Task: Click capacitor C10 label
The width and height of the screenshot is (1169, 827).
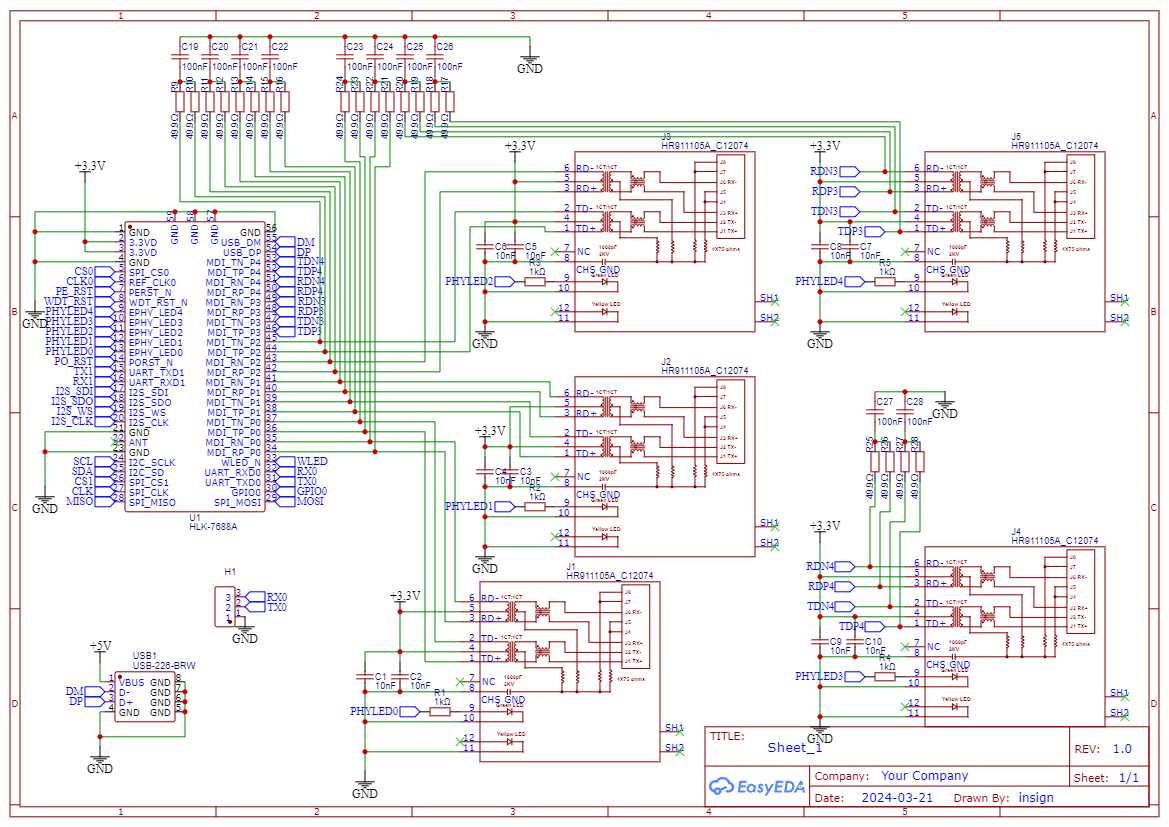Action: (873, 641)
